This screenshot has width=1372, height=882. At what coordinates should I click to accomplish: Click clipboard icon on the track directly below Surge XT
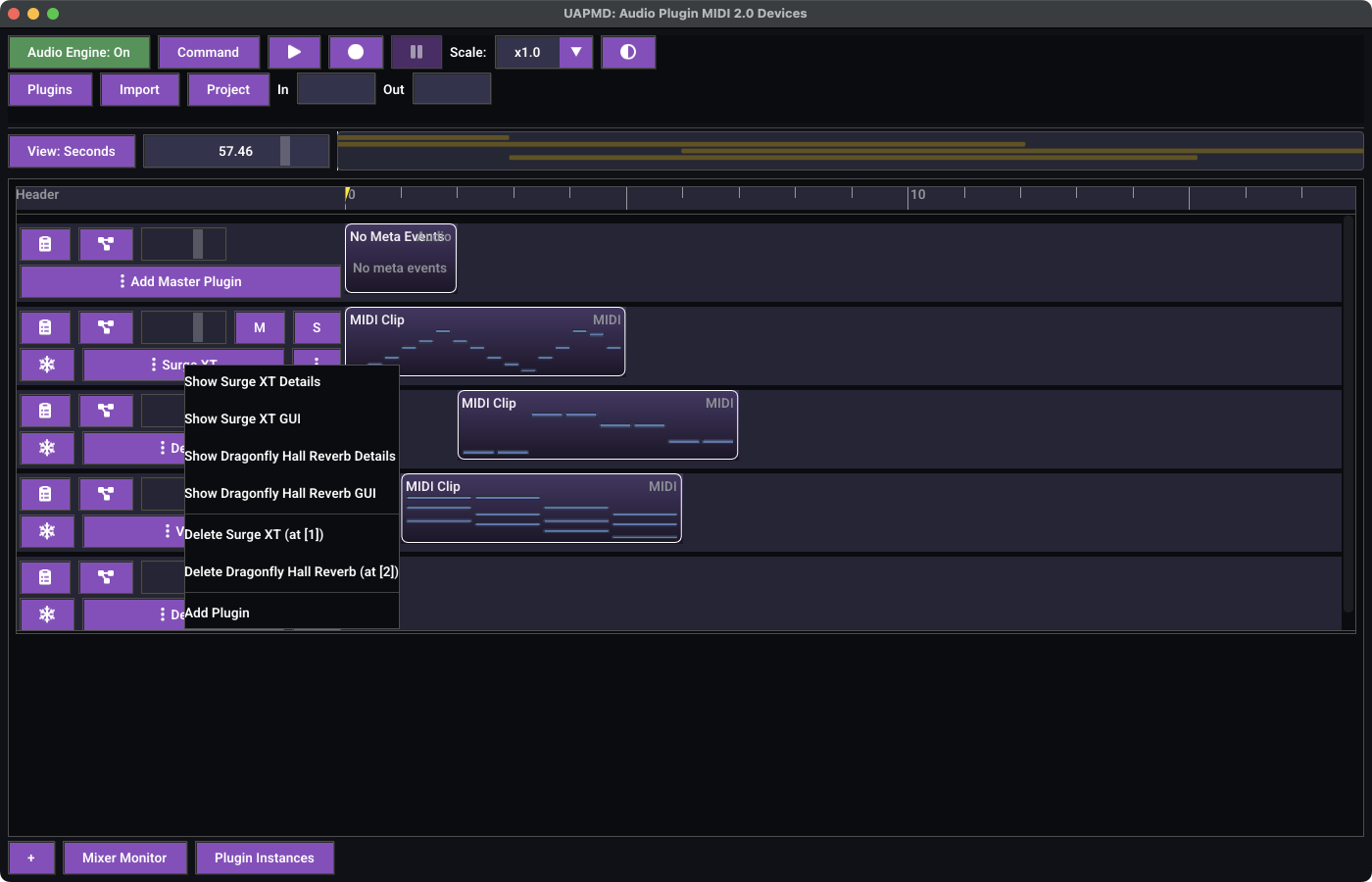tap(45, 411)
